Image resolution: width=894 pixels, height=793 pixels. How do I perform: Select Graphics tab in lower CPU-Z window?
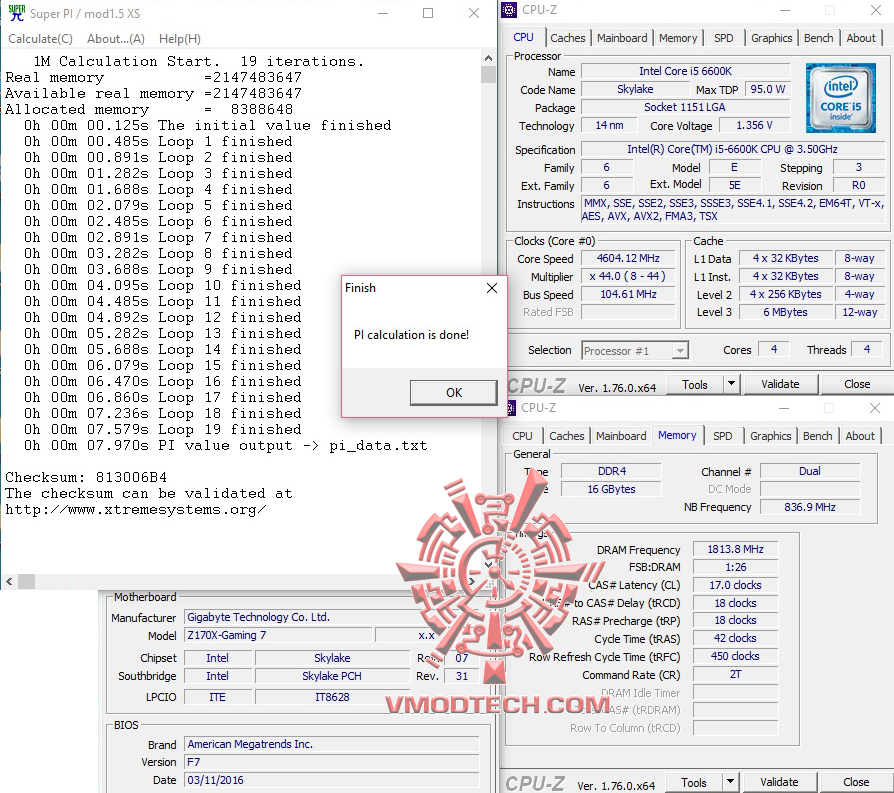[770, 436]
